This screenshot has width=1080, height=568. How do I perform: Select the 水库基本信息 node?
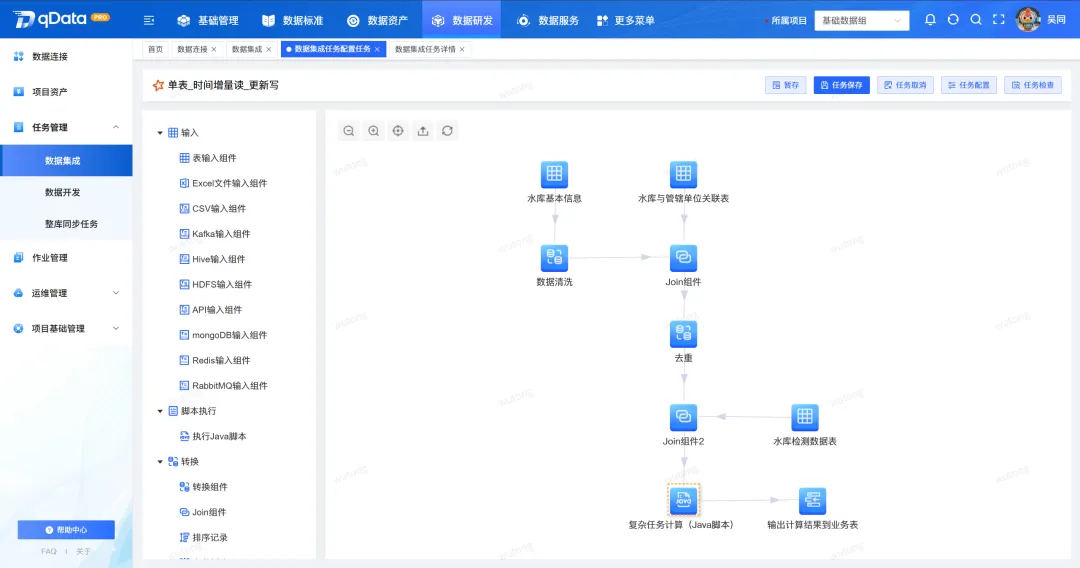pyautogui.click(x=554, y=174)
